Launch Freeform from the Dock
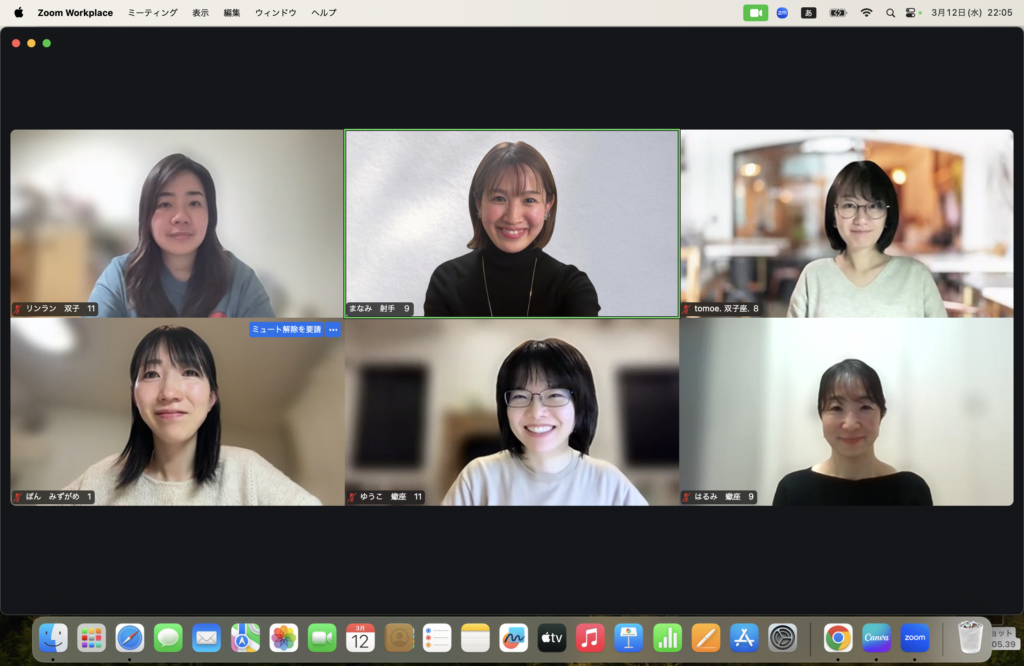 click(x=513, y=637)
